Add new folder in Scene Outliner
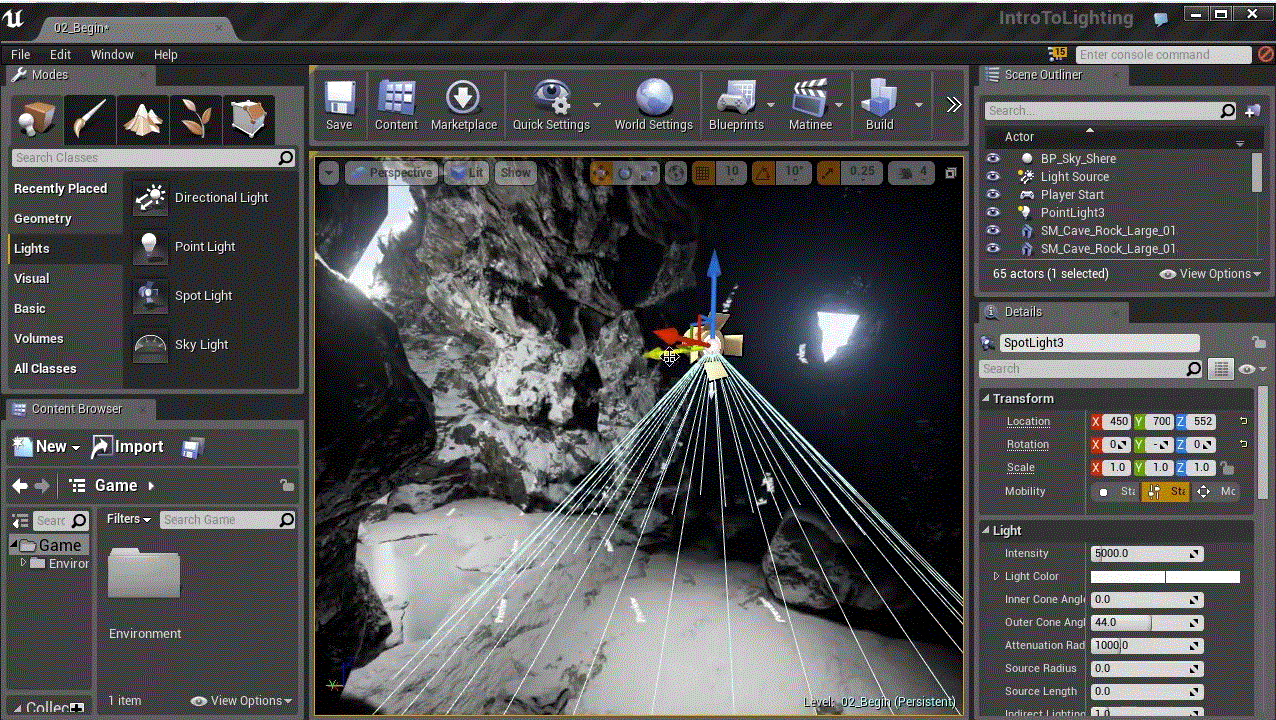 tap(1253, 111)
